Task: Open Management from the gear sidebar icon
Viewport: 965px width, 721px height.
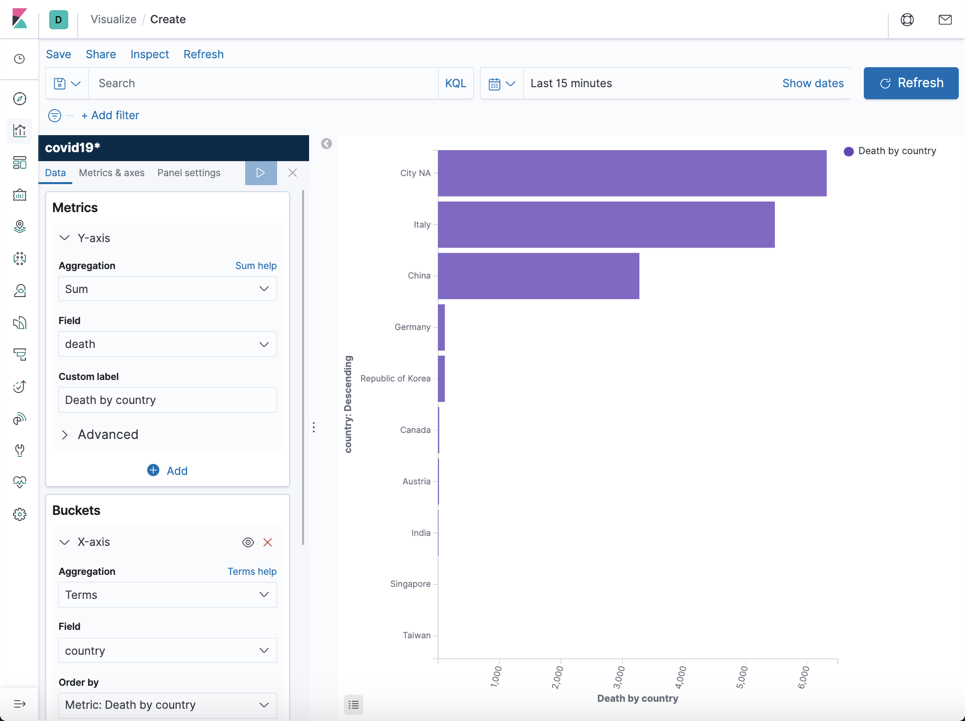Action: coord(20,514)
